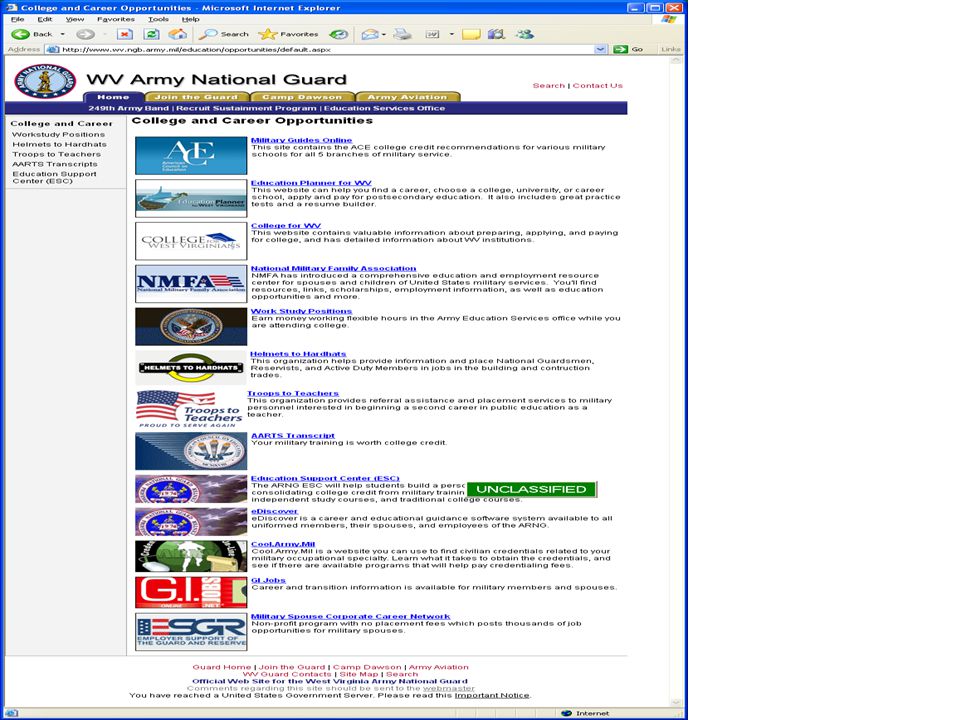The width and height of the screenshot is (960, 720).
Task: Click the Helmets to Hardhats logo image
Action: click(x=191, y=367)
